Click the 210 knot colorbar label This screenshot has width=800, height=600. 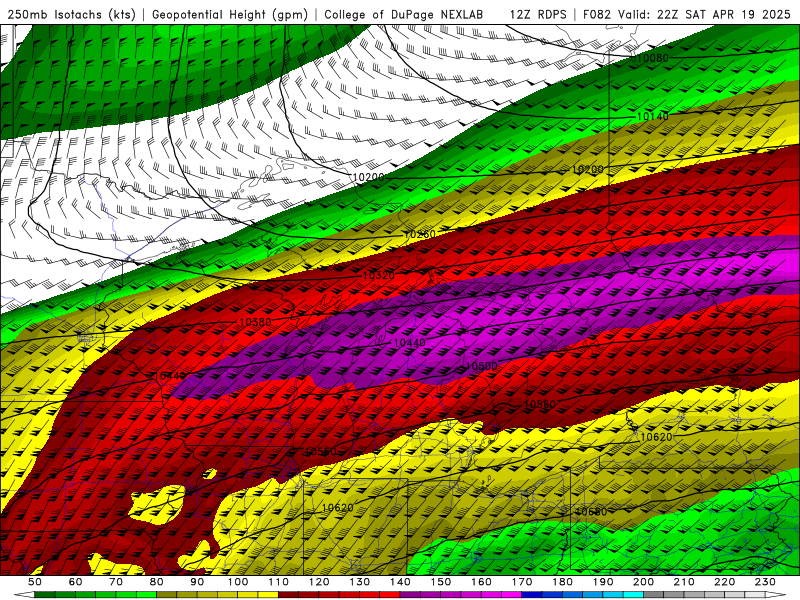pyautogui.click(x=684, y=582)
